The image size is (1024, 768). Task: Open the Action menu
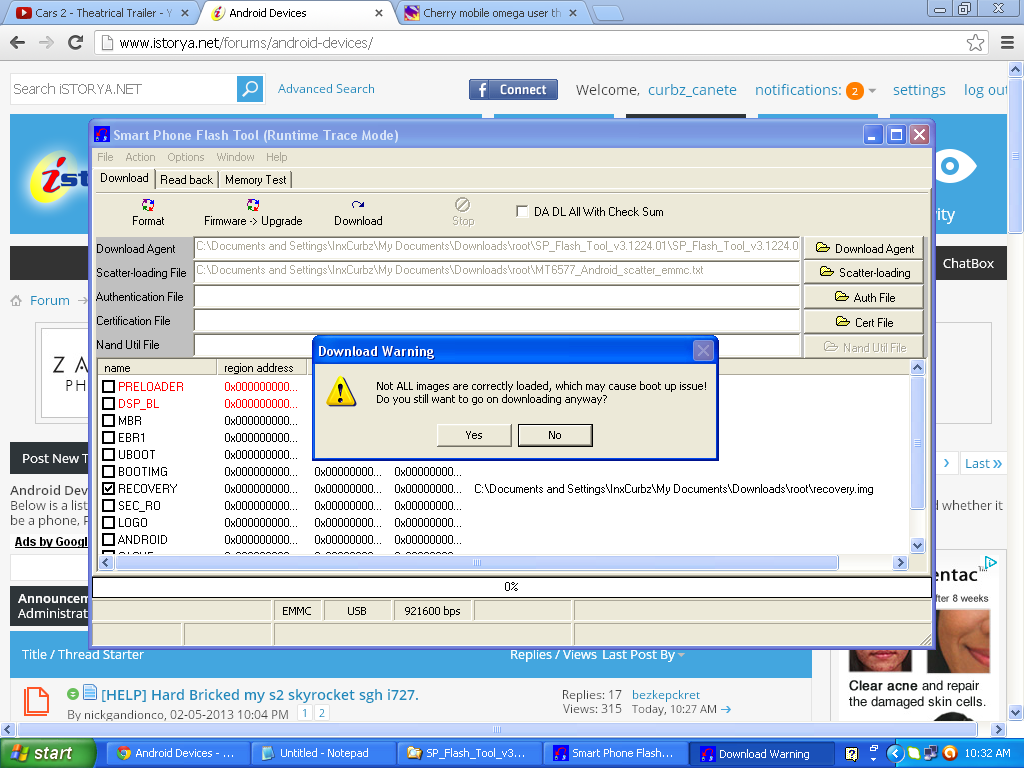[x=140, y=157]
